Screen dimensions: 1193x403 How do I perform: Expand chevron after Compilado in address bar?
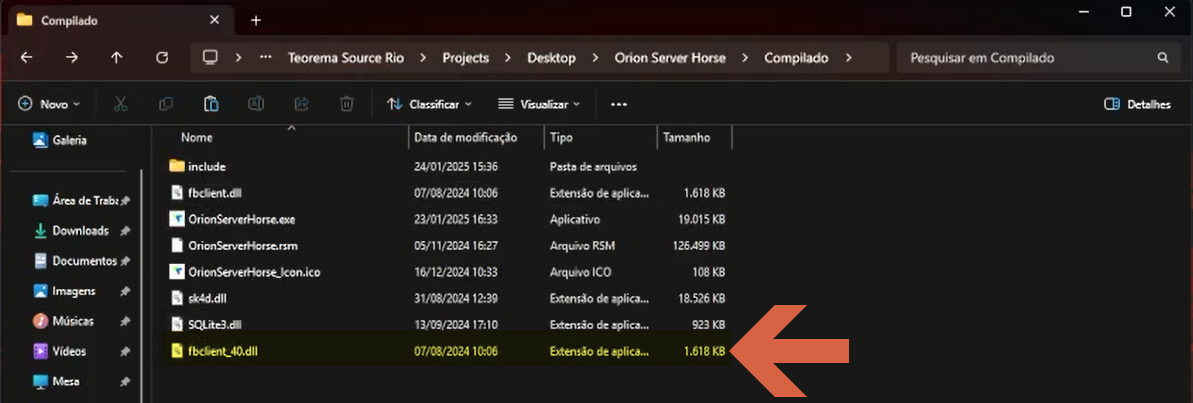848,58
